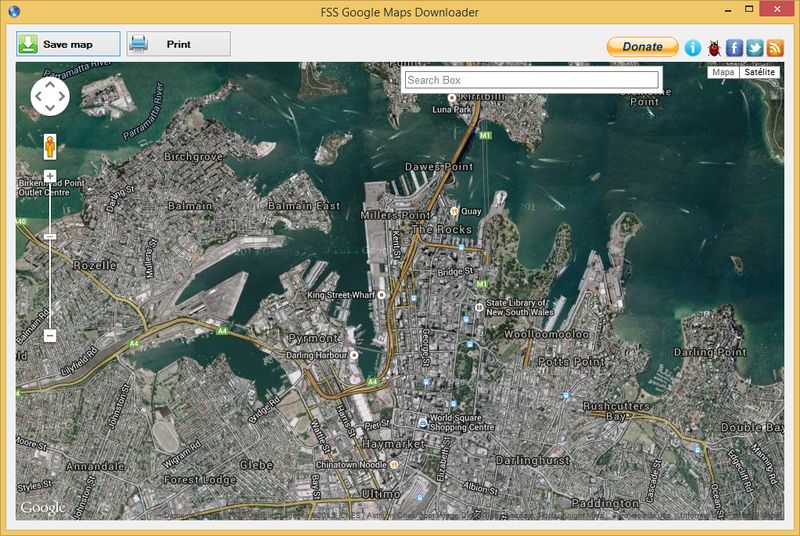800x536 pixels.
Task: Click the Pyrmont map label
Action: 313,338
